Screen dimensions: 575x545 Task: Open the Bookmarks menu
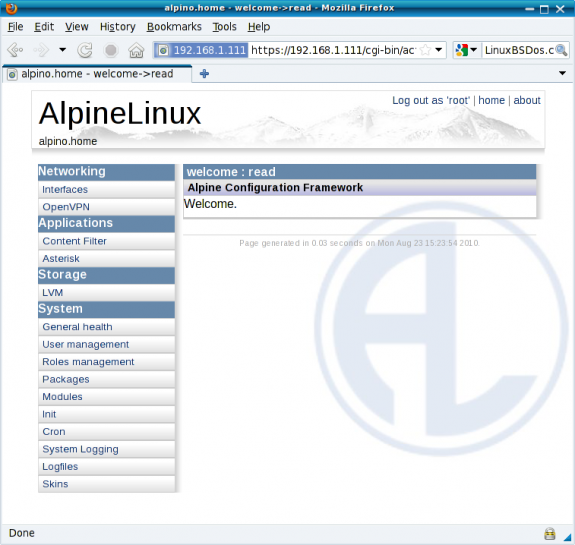[174, 27]
